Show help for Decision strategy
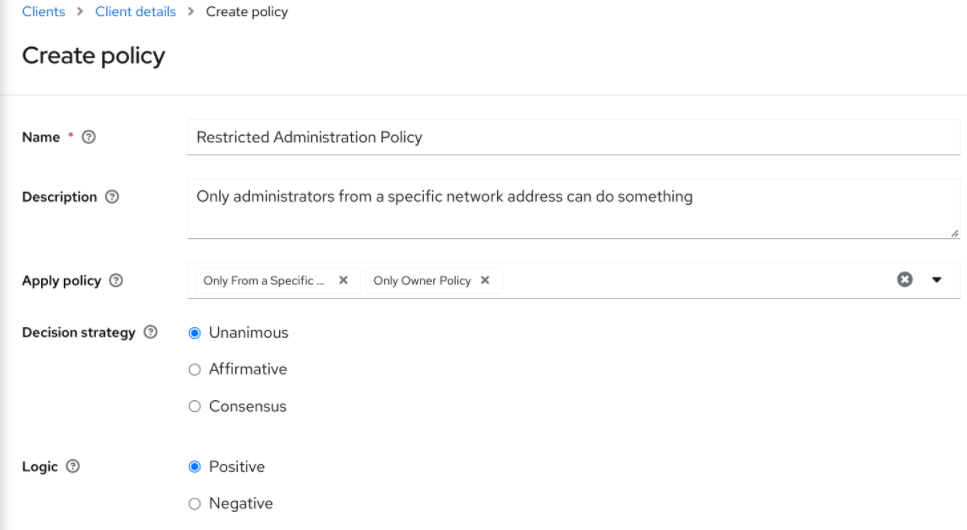Screen dimensions: 967x530 (x=150, y=332)
